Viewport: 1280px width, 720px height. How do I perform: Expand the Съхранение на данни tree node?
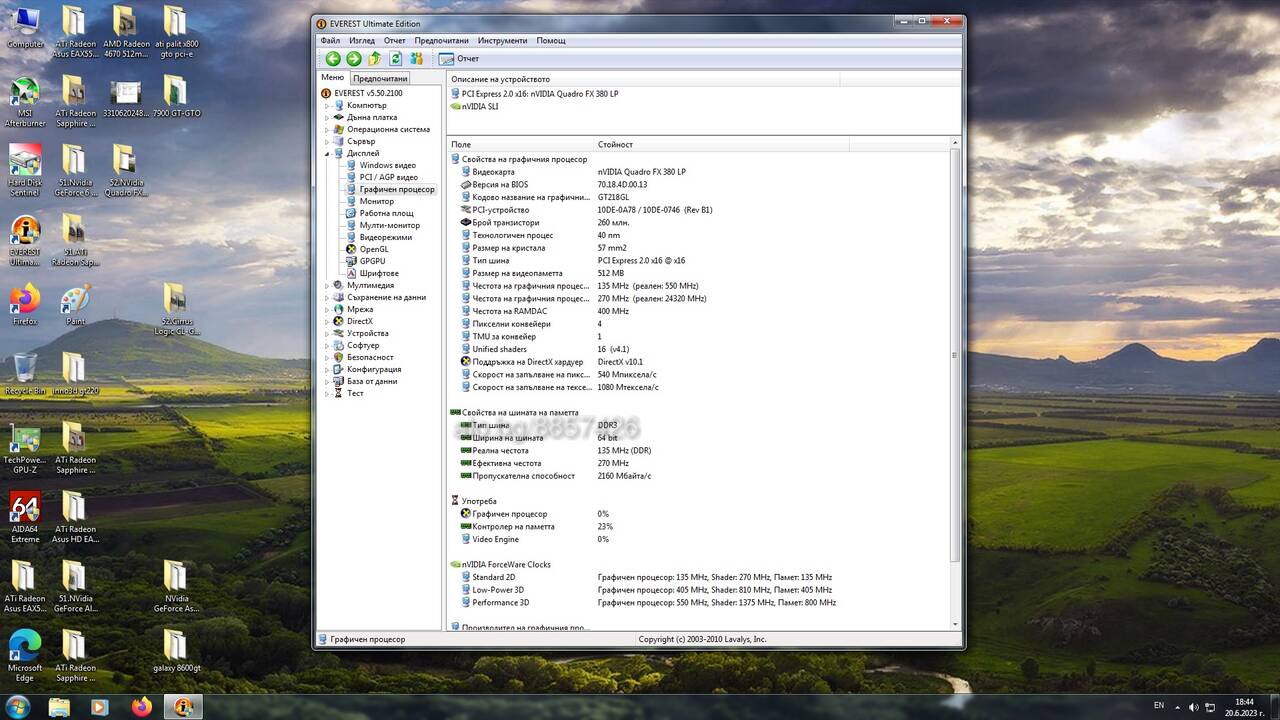[x=326, y=297]
